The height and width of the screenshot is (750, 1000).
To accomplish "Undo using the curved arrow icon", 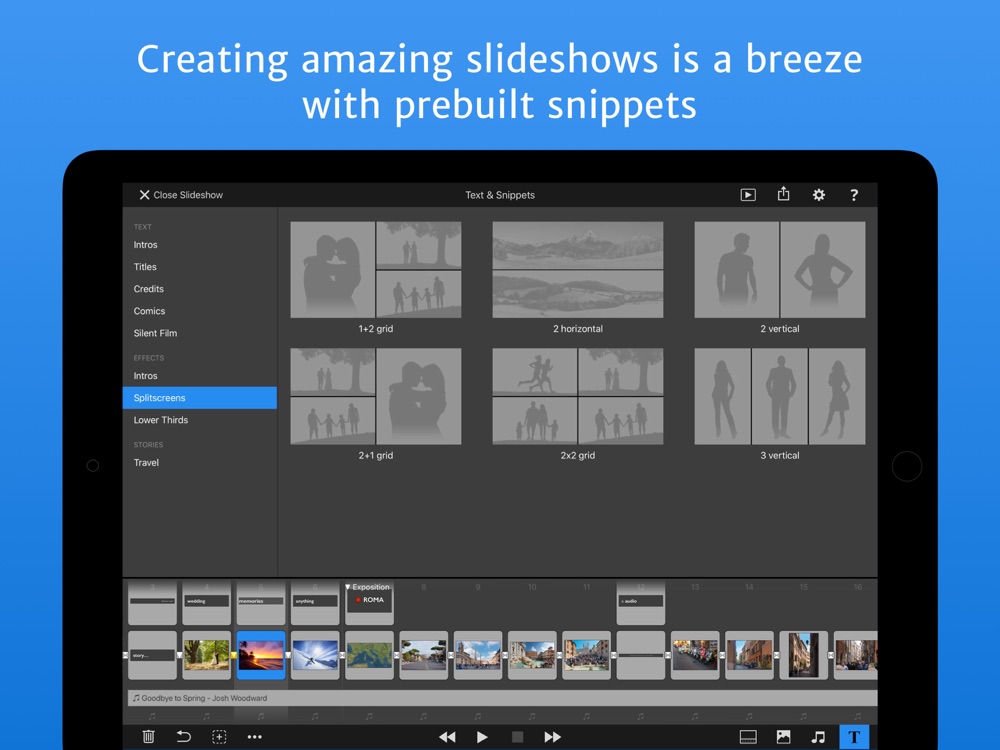I will coord(184,737).
